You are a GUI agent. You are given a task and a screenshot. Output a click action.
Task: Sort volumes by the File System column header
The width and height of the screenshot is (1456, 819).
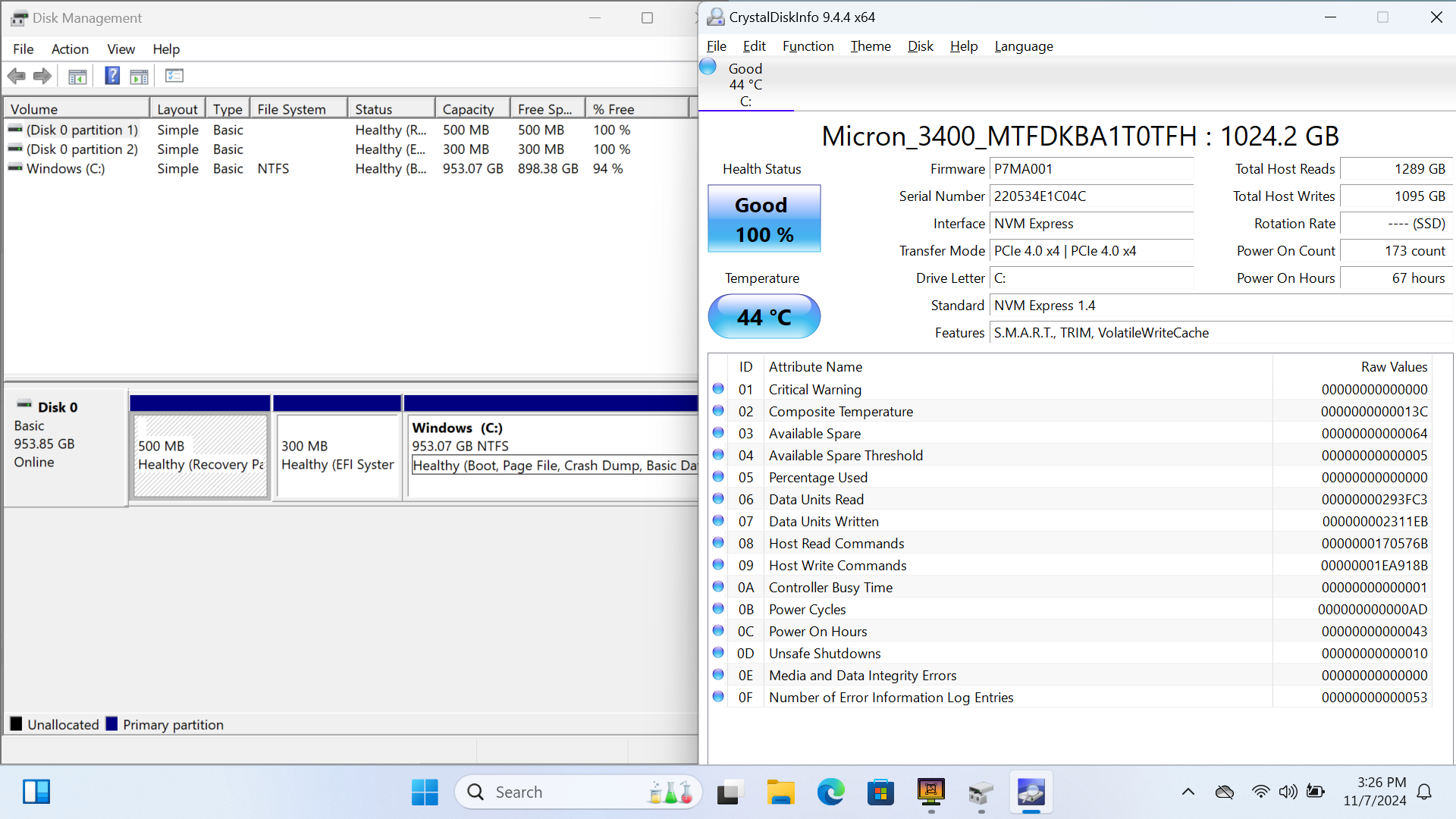point(299,109)
